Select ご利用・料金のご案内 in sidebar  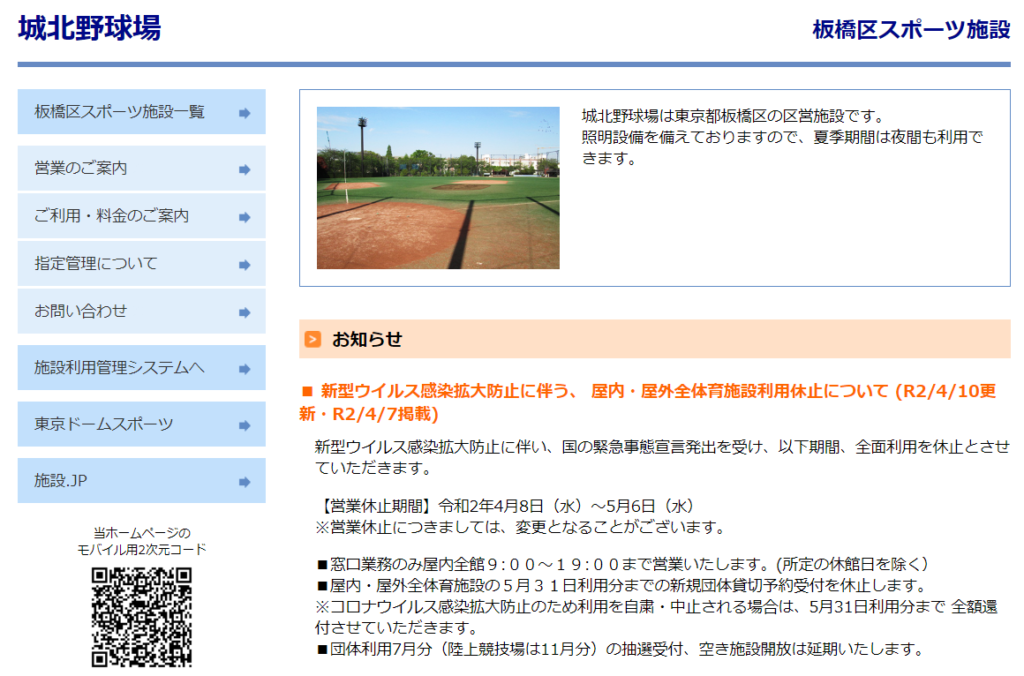(111, 216)
